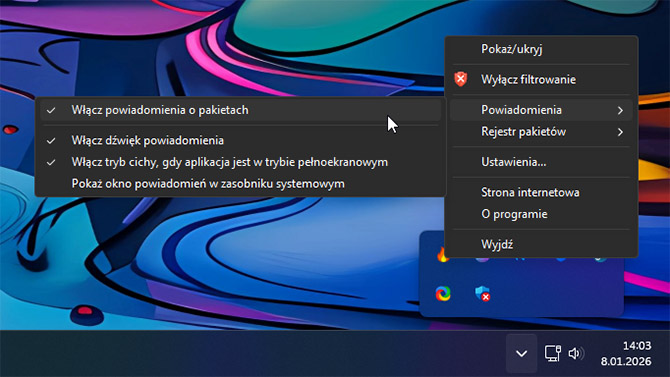Click the arrow next to Powiadomienia
This screenshot has width=670, height=377.
(620, 111)
